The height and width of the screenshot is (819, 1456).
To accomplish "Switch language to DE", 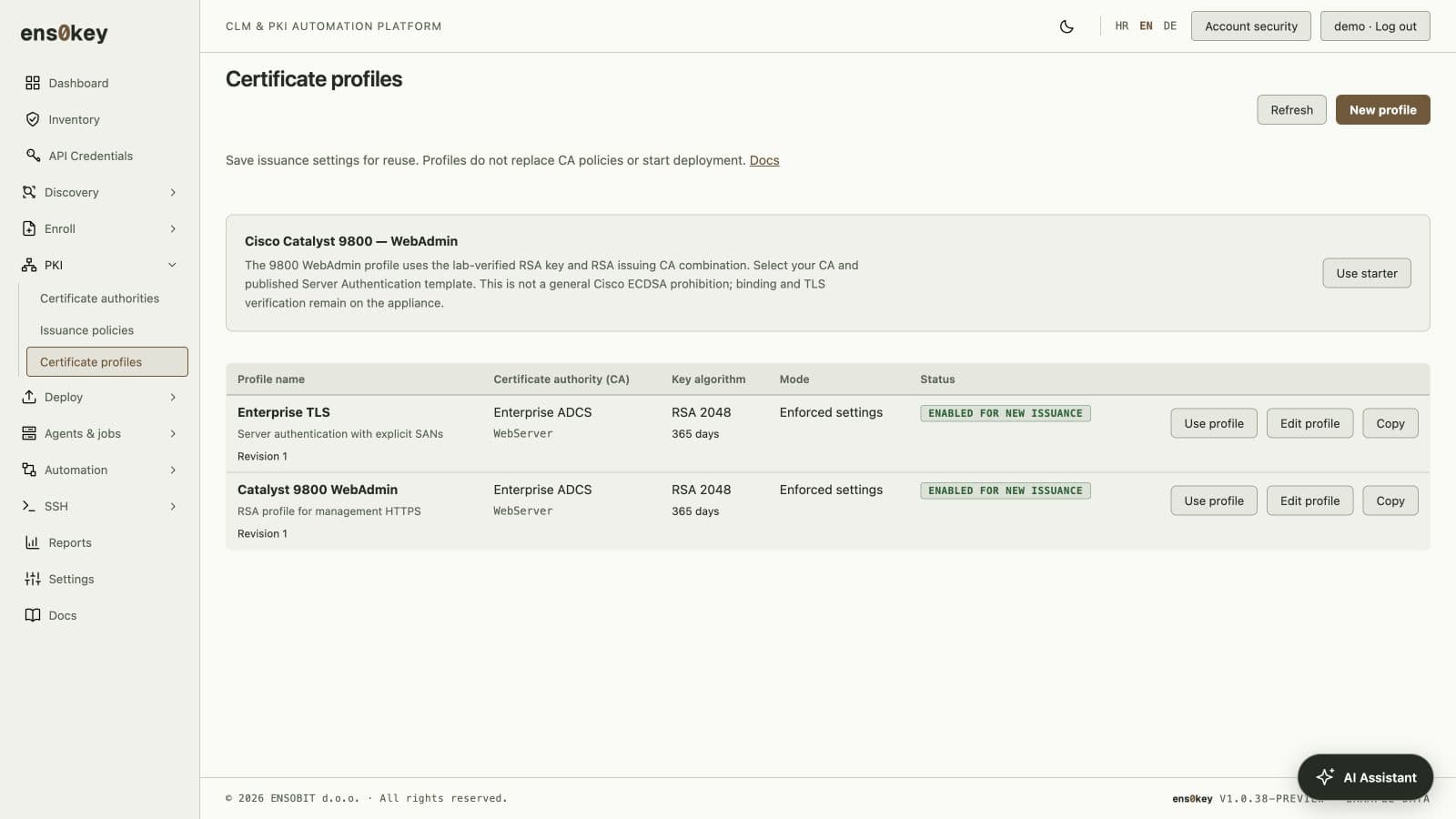I will pyautogui.click(x=1170, y=26).
